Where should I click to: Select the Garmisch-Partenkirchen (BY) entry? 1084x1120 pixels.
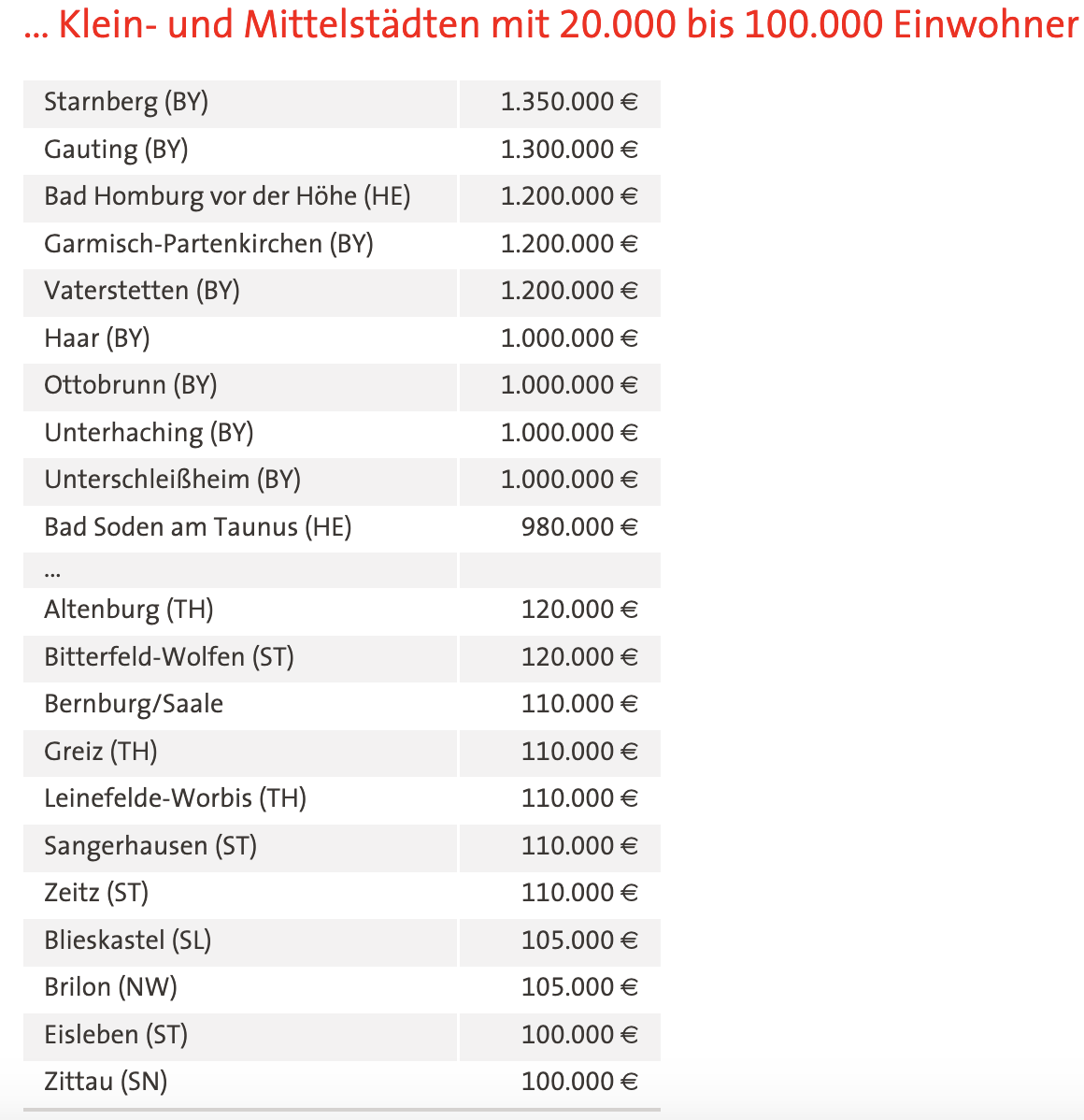point(208,244)
